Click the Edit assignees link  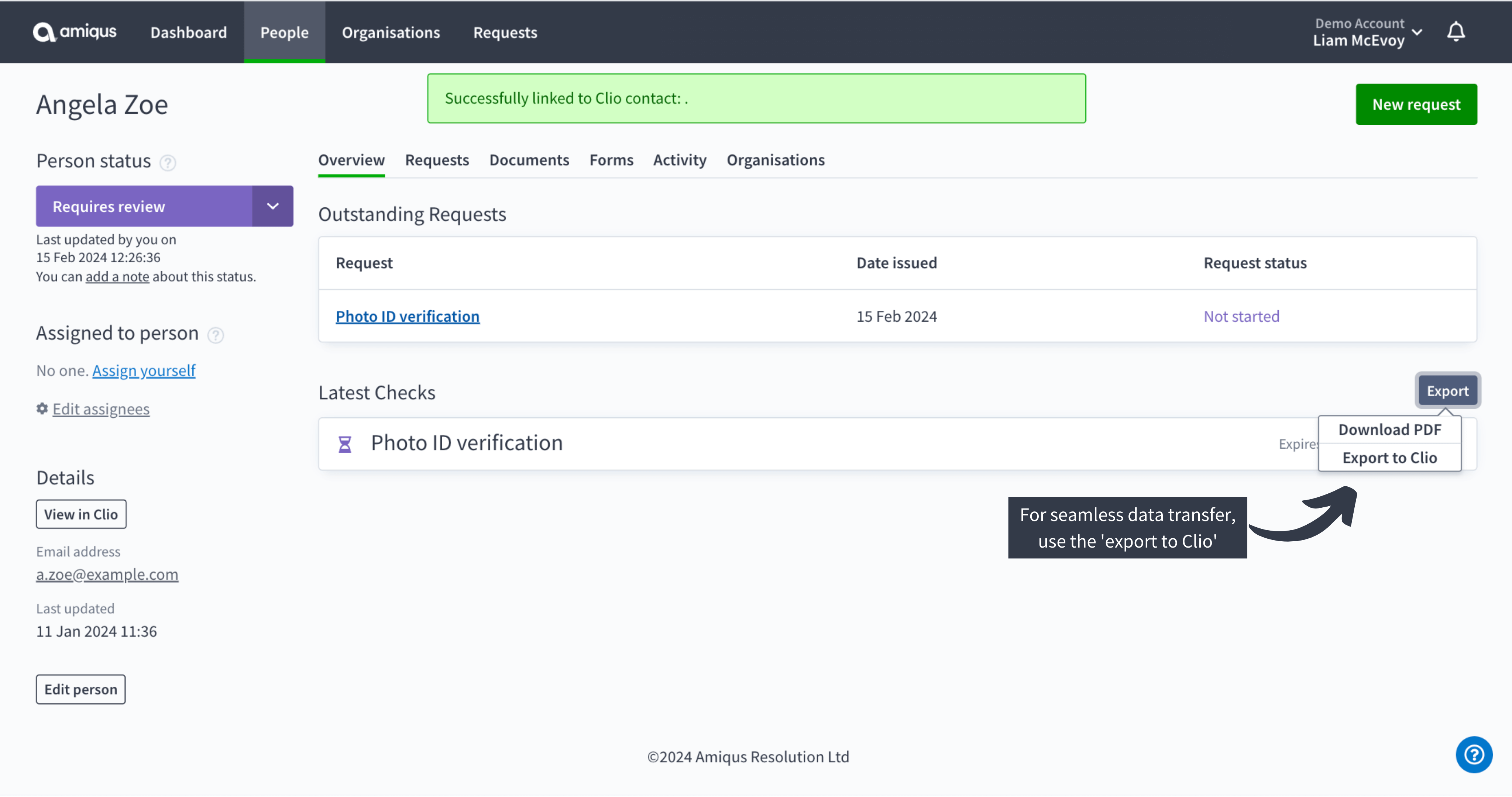click(101, 409)
